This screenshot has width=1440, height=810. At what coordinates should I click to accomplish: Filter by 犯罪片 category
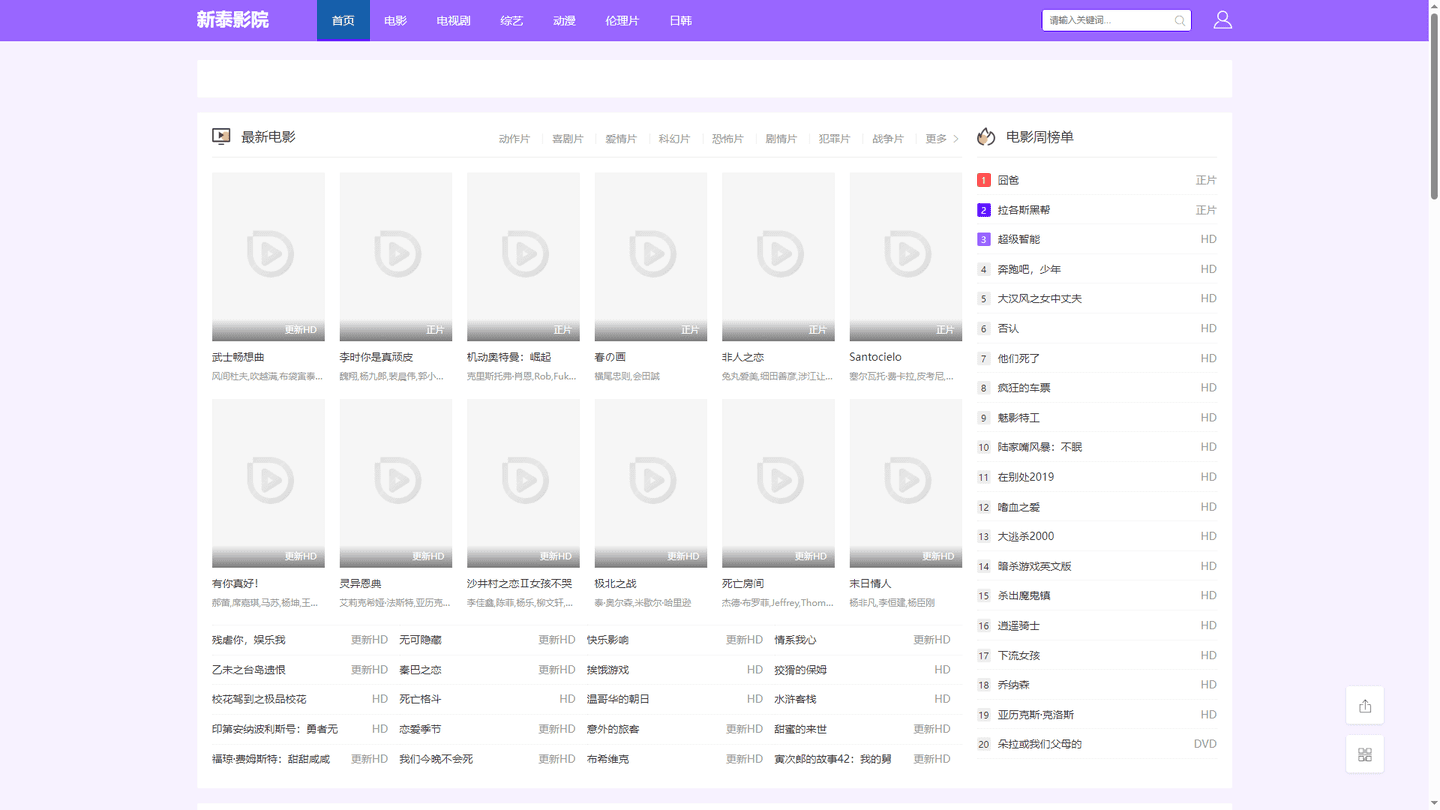coord(834,139)
